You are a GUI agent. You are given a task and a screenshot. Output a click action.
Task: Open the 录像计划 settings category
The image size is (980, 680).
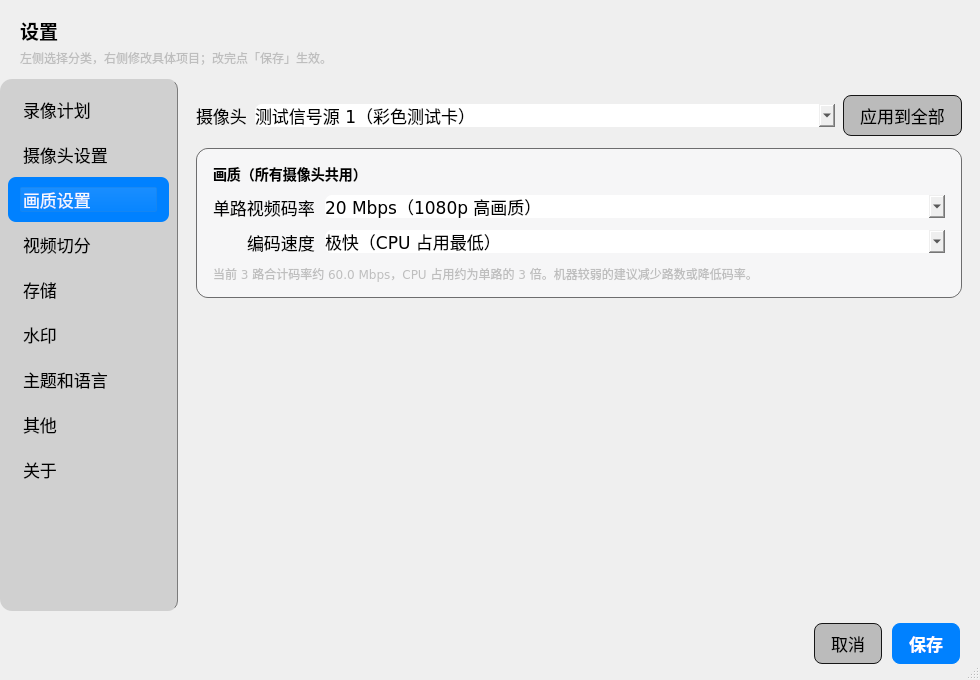point(88,111)
